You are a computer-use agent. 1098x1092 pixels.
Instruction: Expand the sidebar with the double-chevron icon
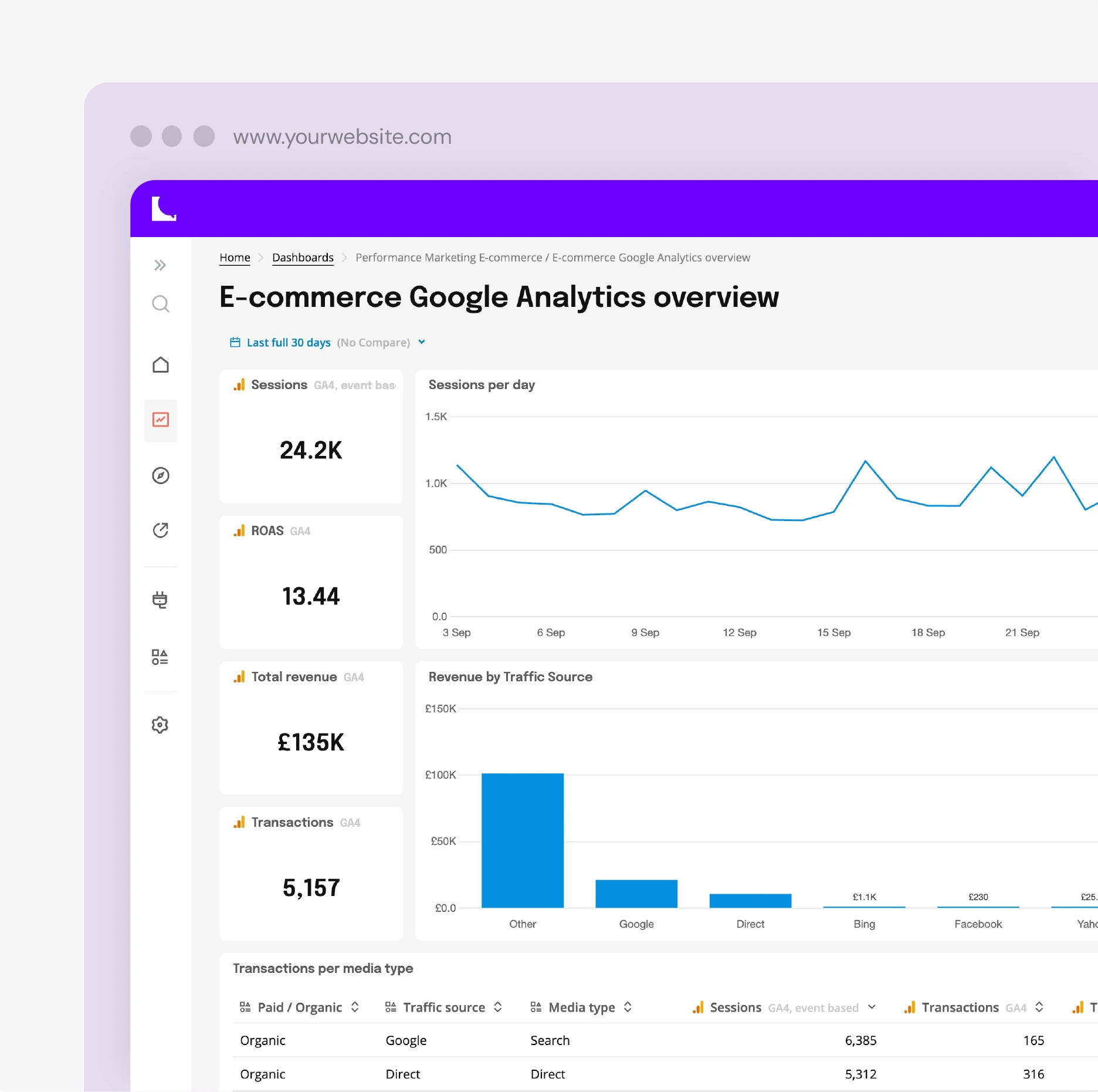160,265
